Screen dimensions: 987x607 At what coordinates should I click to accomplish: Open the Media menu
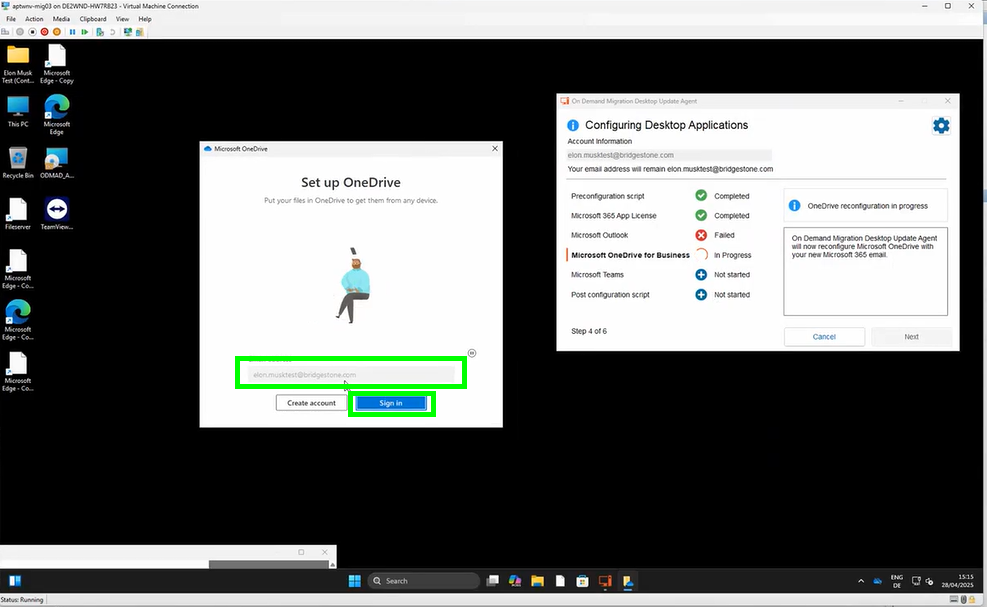coord(61,19)
